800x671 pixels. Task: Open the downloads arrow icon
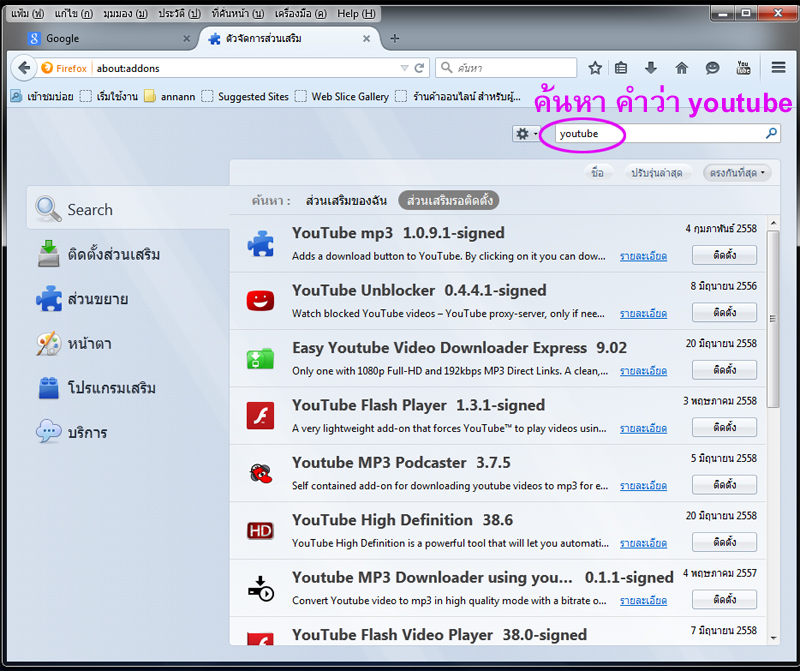(651, 68)
